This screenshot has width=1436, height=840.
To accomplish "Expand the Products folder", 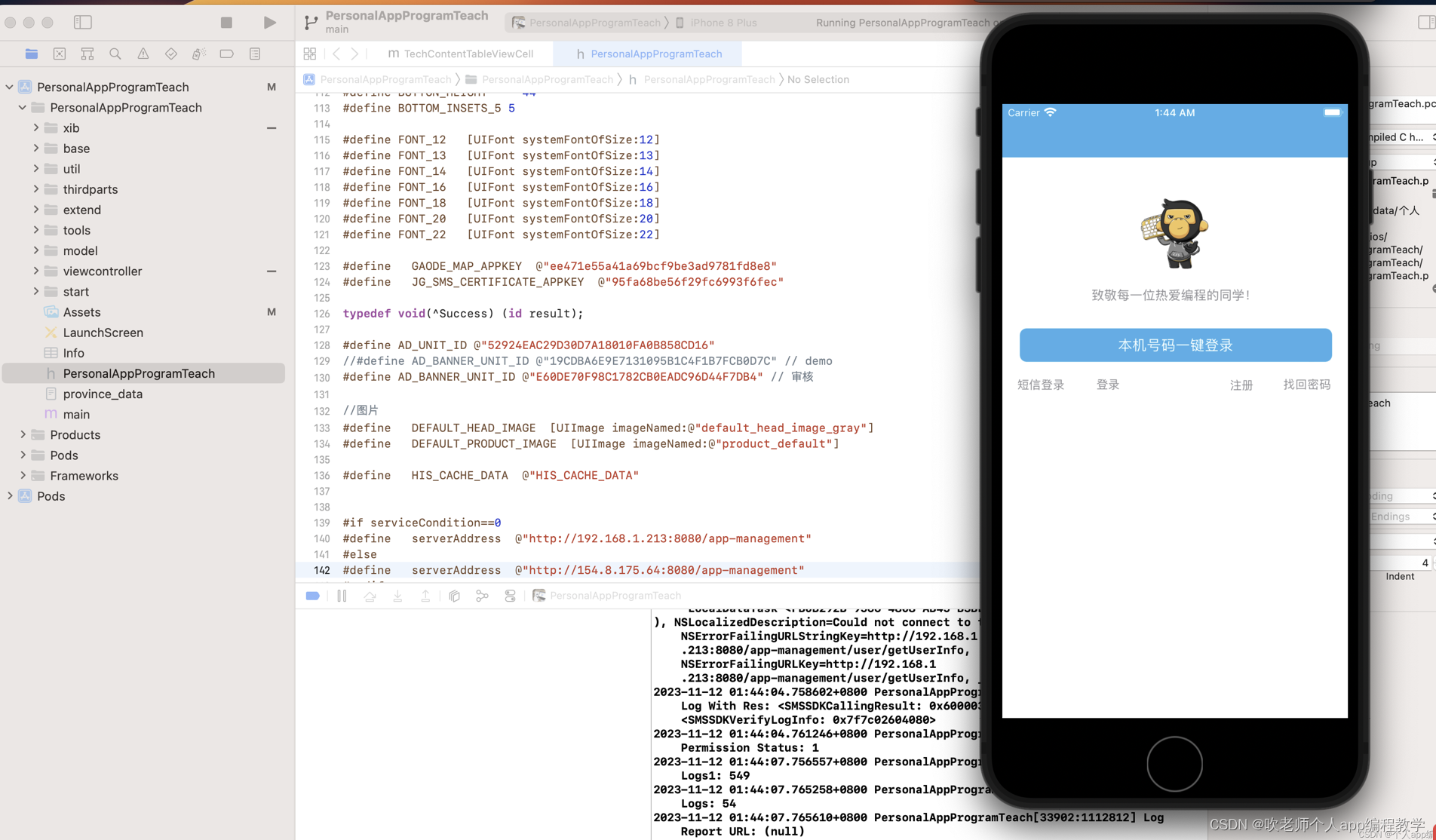I will [x=23, y=434].
